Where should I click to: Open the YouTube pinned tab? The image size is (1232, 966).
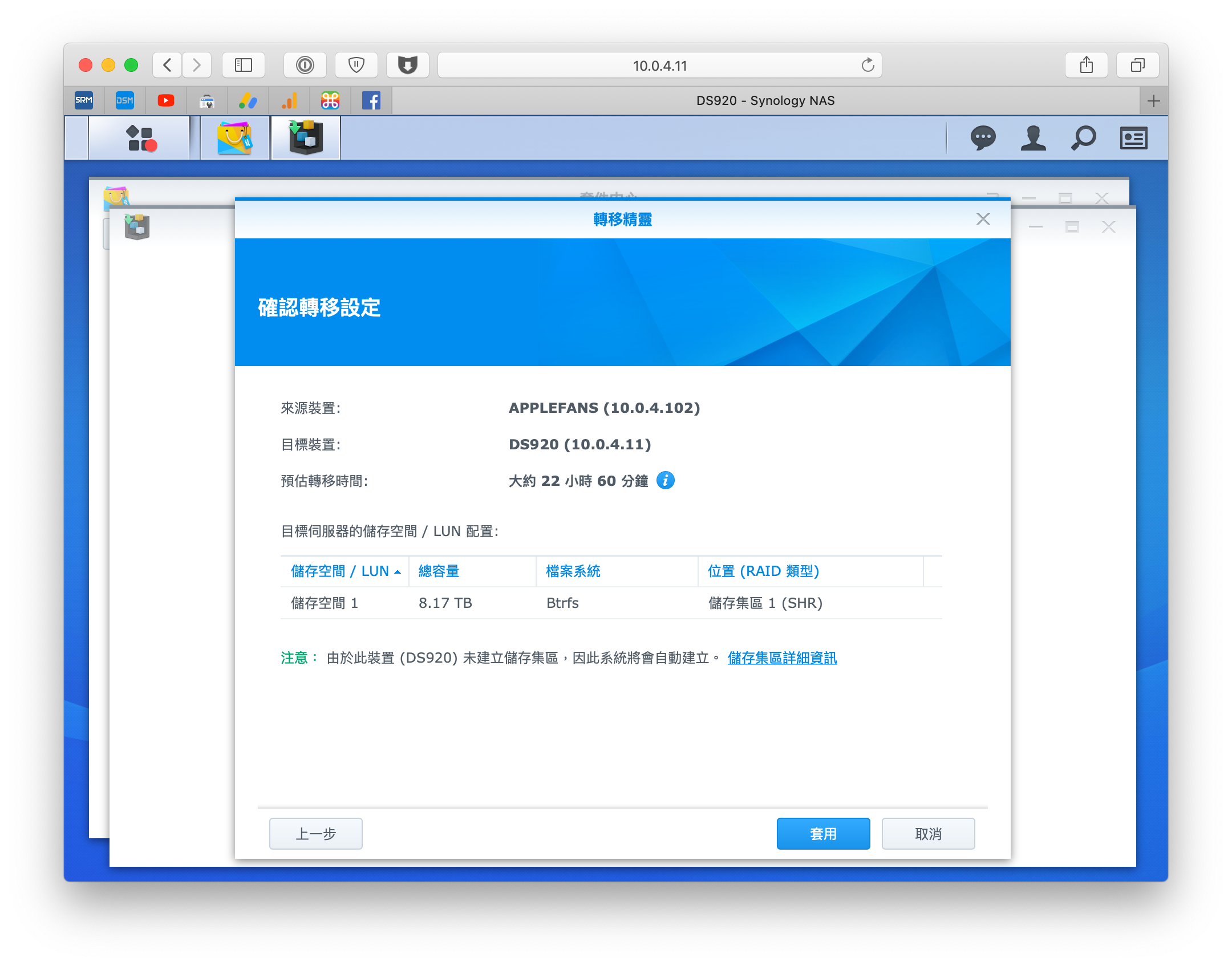point(166,101)
